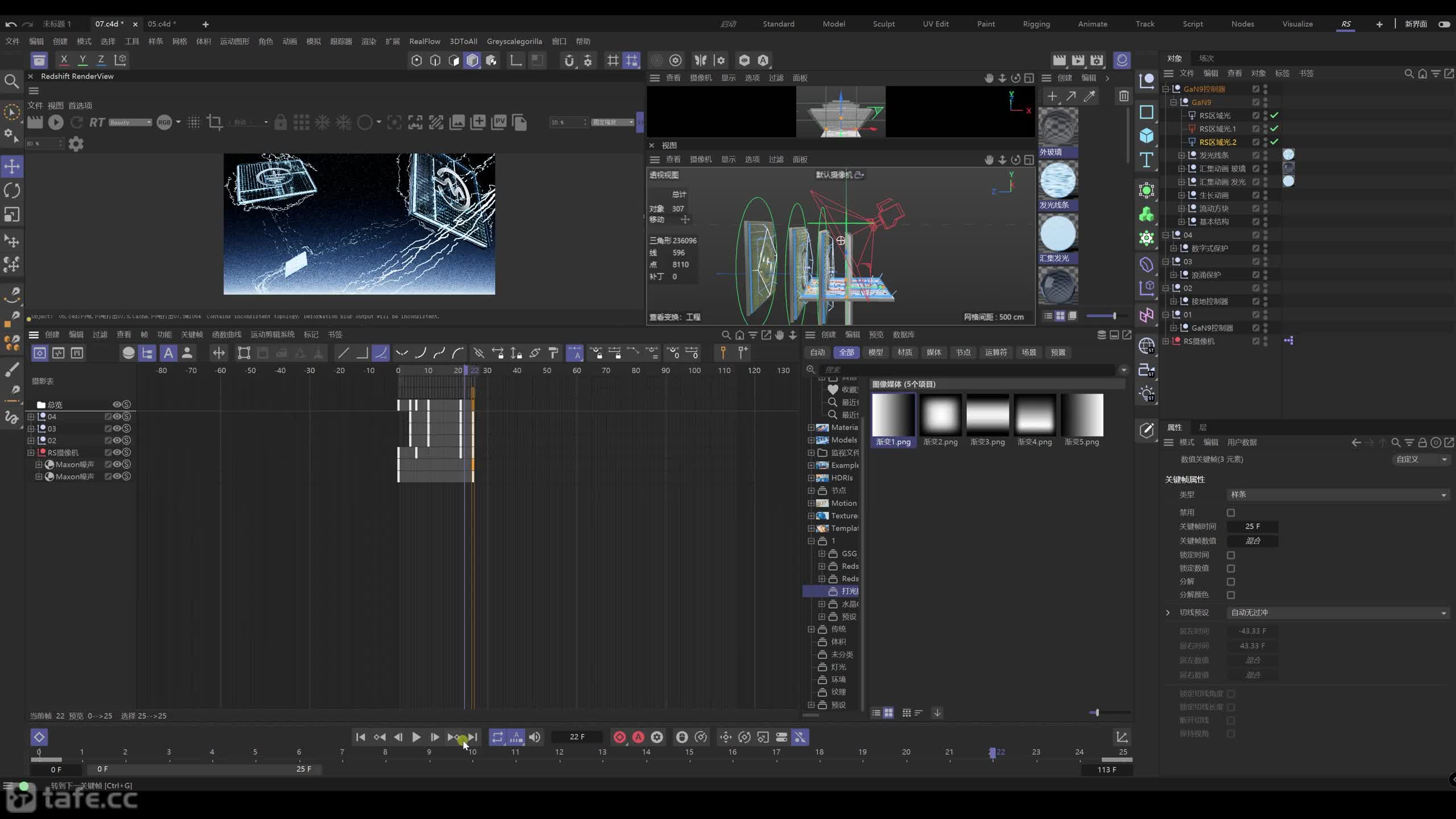This screenshot has width=1456, height=819.
Task: Switch to the 05.c4d document tab
Action: [x=162, y=24]
